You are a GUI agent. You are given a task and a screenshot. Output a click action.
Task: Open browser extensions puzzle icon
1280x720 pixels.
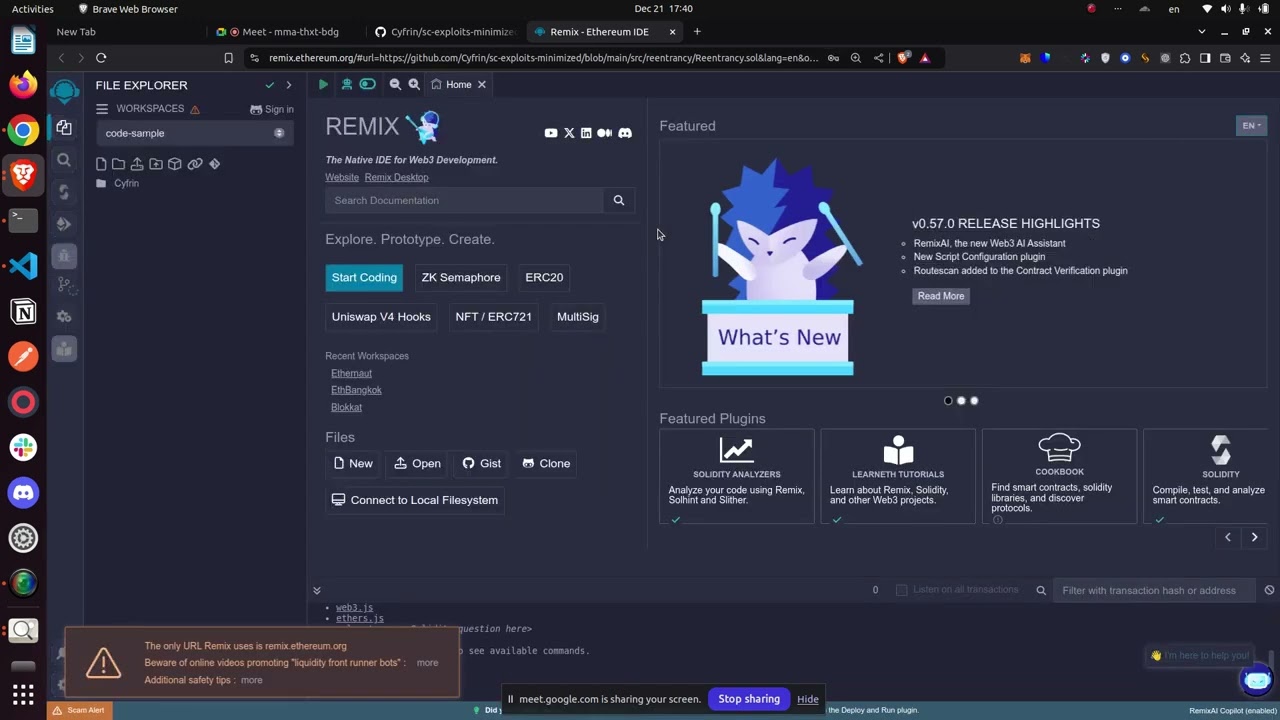pos(1185,58)
